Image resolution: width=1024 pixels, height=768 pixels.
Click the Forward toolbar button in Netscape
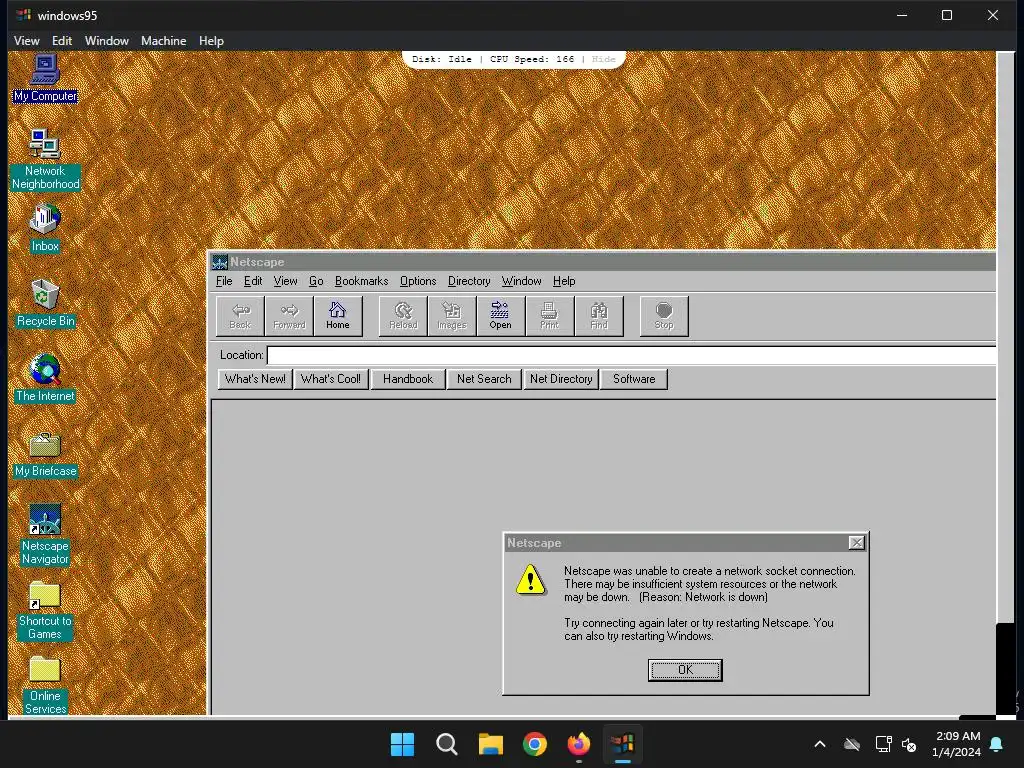(289, 316)
